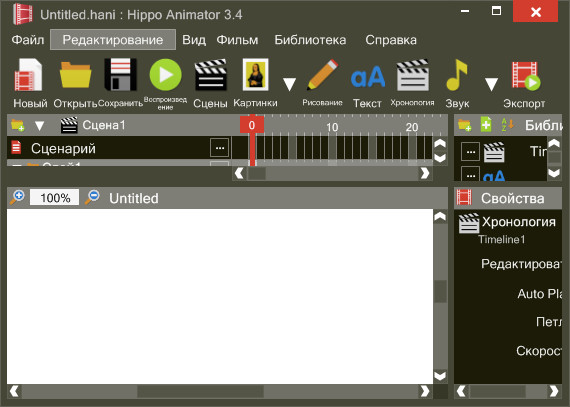Click canvas horizontal scroll left arrow
Image resolution: width=570 pixels, height=407 pixels.
pyautogui.click(x=15, y=391)
